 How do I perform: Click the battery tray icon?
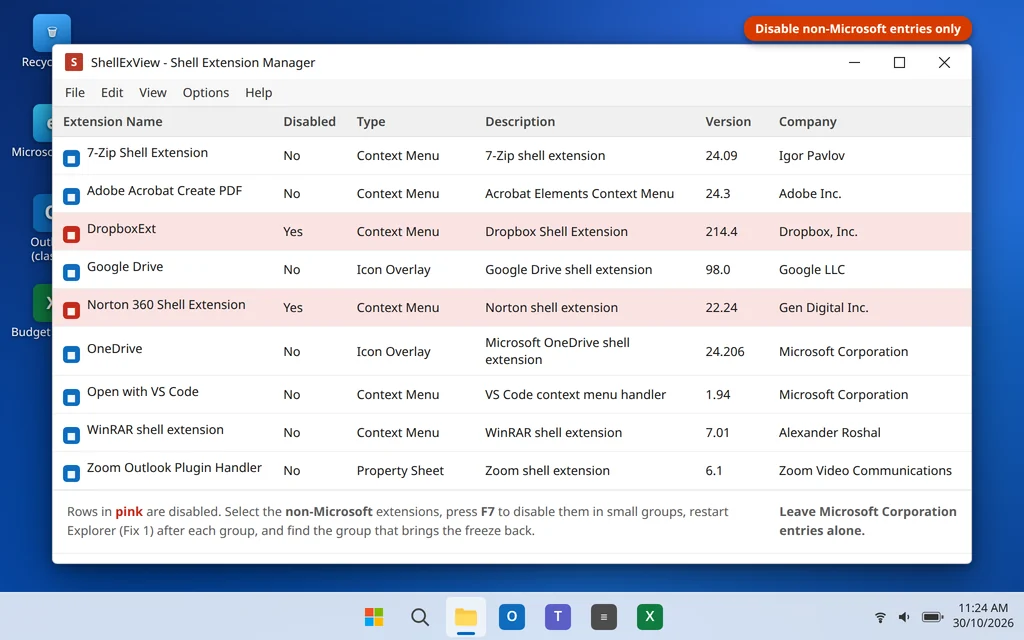(932, 616)
